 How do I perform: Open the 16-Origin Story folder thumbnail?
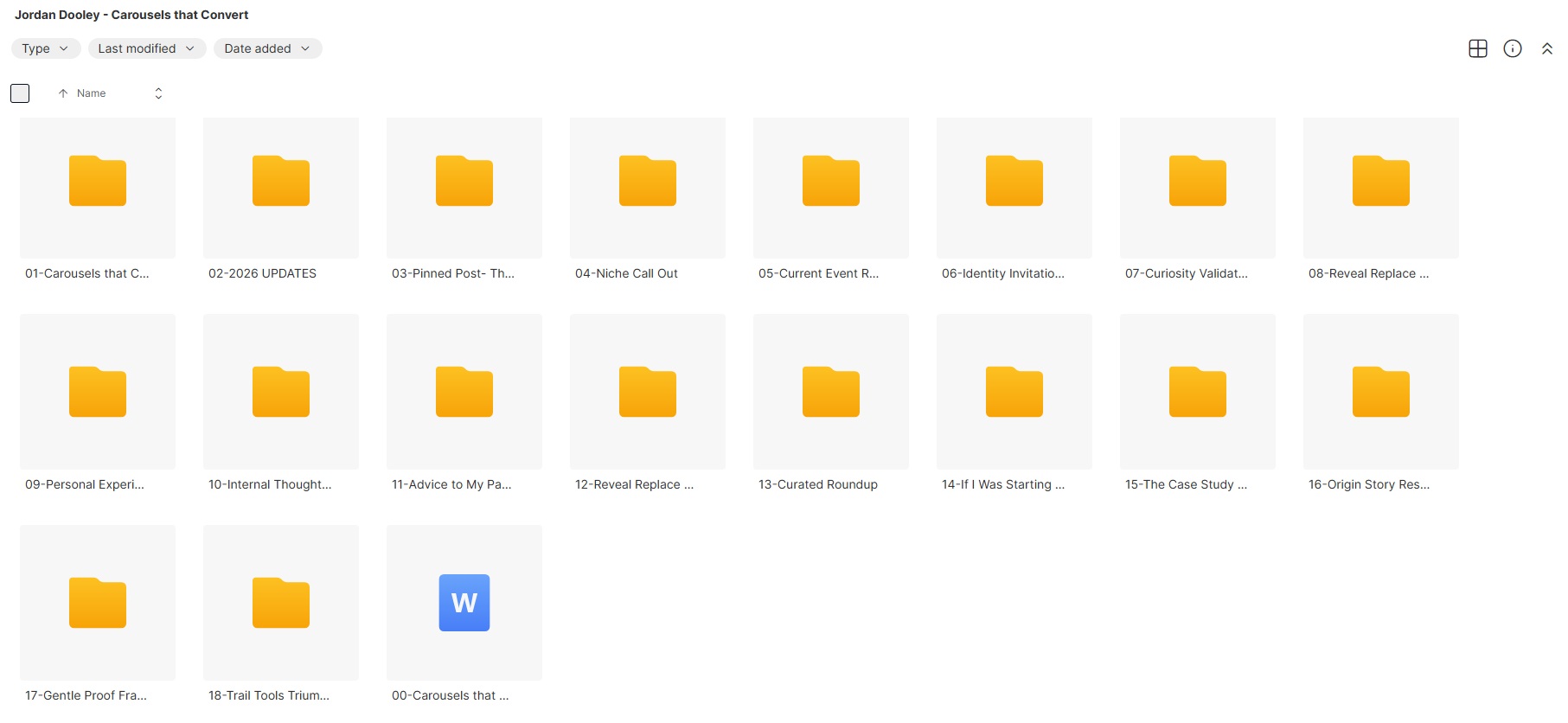[1380, 393]
